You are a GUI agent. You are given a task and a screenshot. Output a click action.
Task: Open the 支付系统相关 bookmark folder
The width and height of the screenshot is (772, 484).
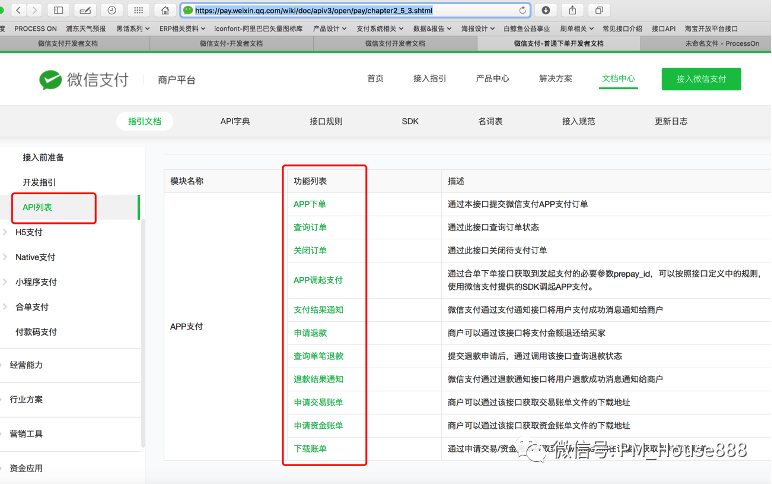click(380, 29)
